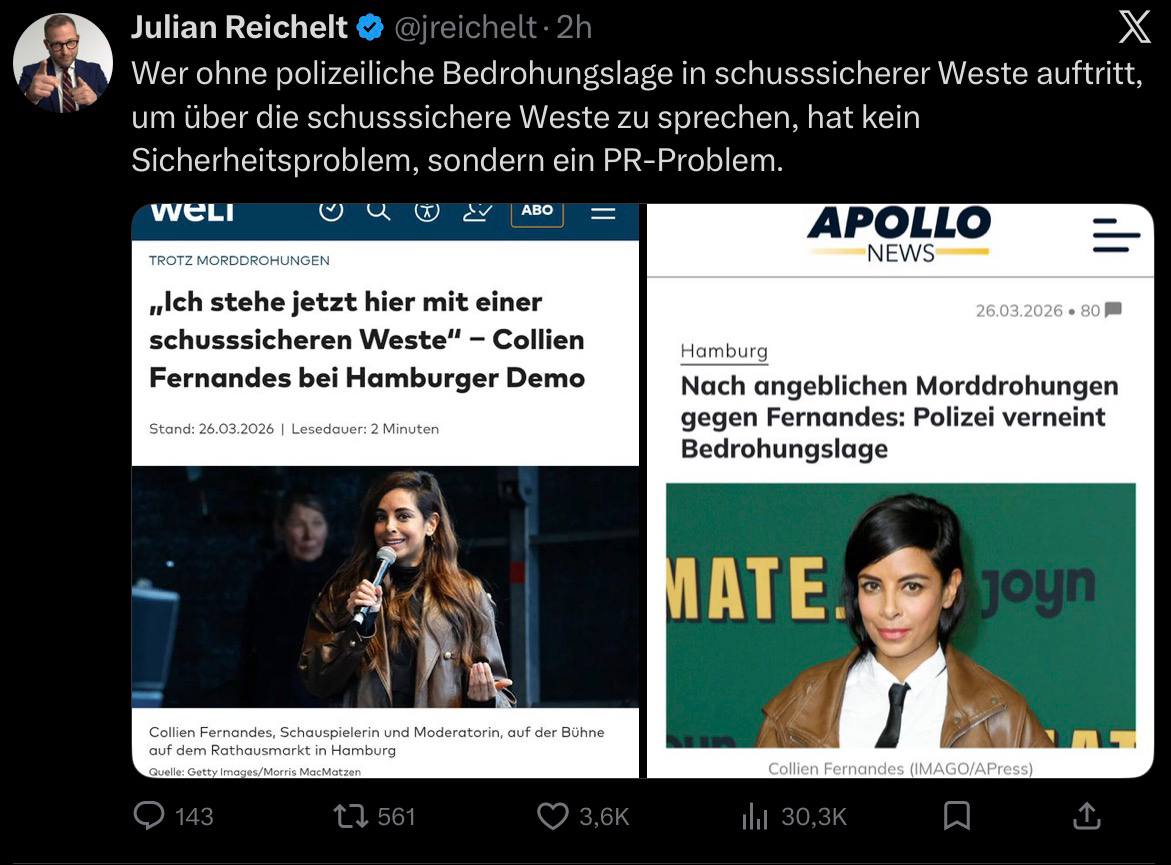Click the WELT ABO subscribe button
Viewport: 1171px width, 865px height.
(537, 210)
